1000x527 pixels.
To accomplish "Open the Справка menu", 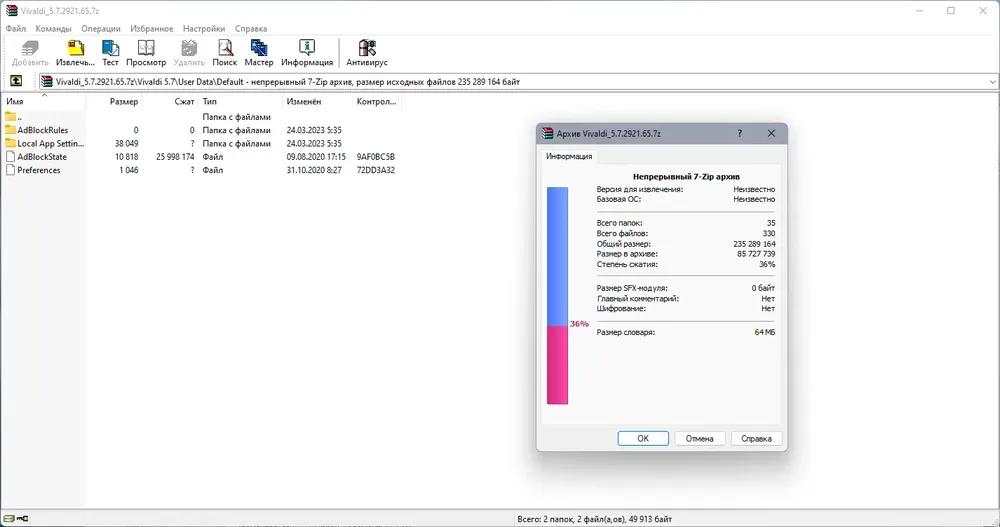I will coord(251,29).
